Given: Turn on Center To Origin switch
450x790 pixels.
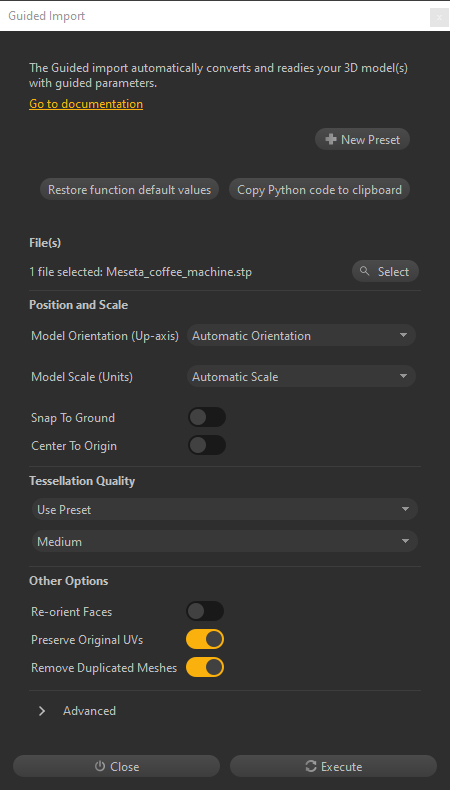Looking at the screenshot, I should [x=207, y=445].
